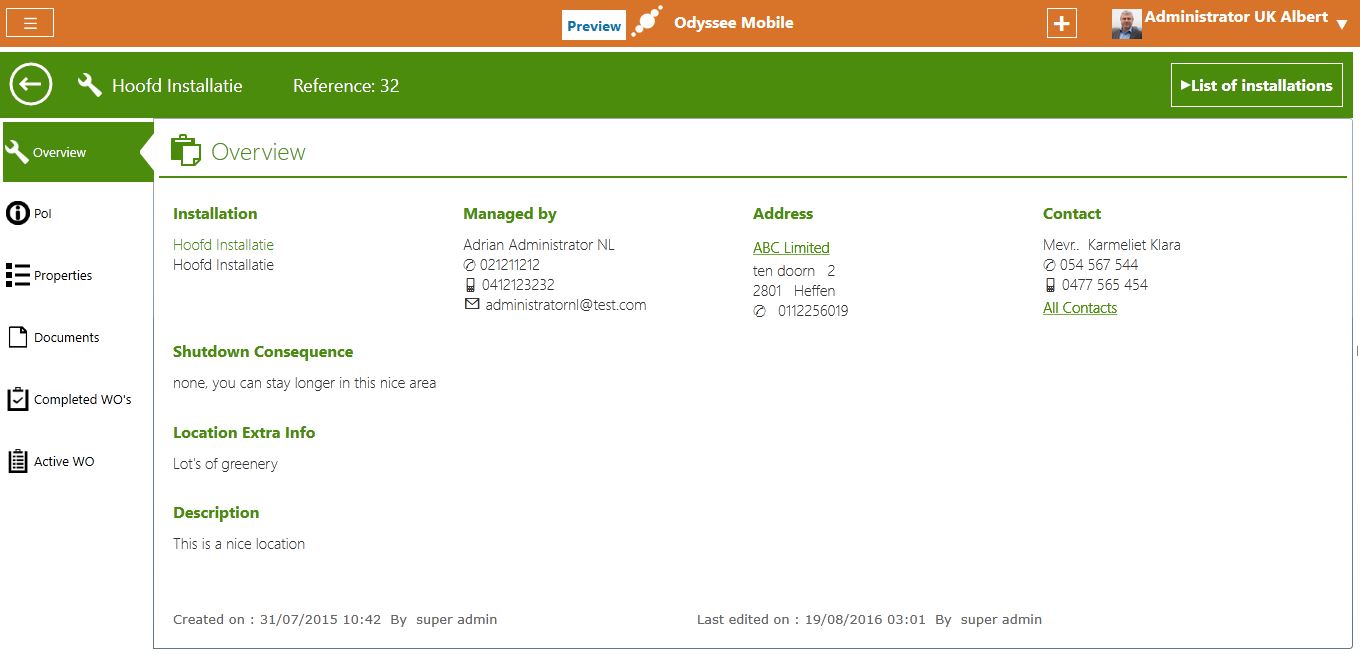This screenshot has height=655, width=1360.
Task: Click the wrench icon in header
Action: 90,85
